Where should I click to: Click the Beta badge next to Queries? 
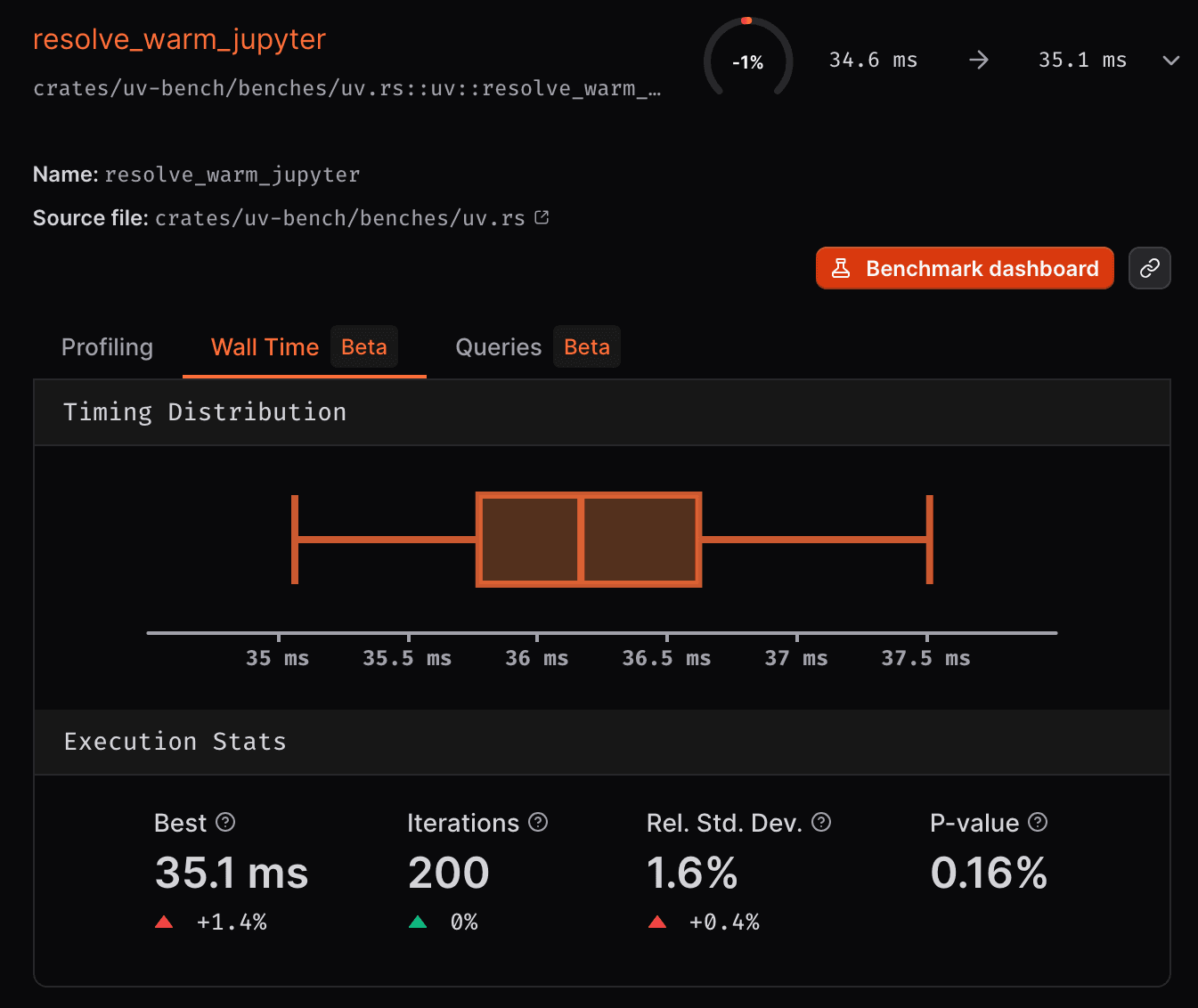[586, 346]
